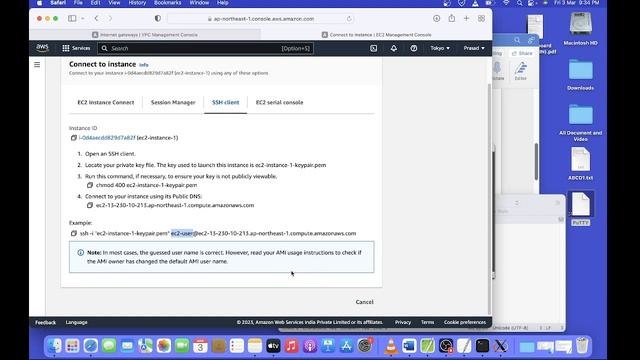
Task: Show Safari downloads
Action: [x=436, y=18]
